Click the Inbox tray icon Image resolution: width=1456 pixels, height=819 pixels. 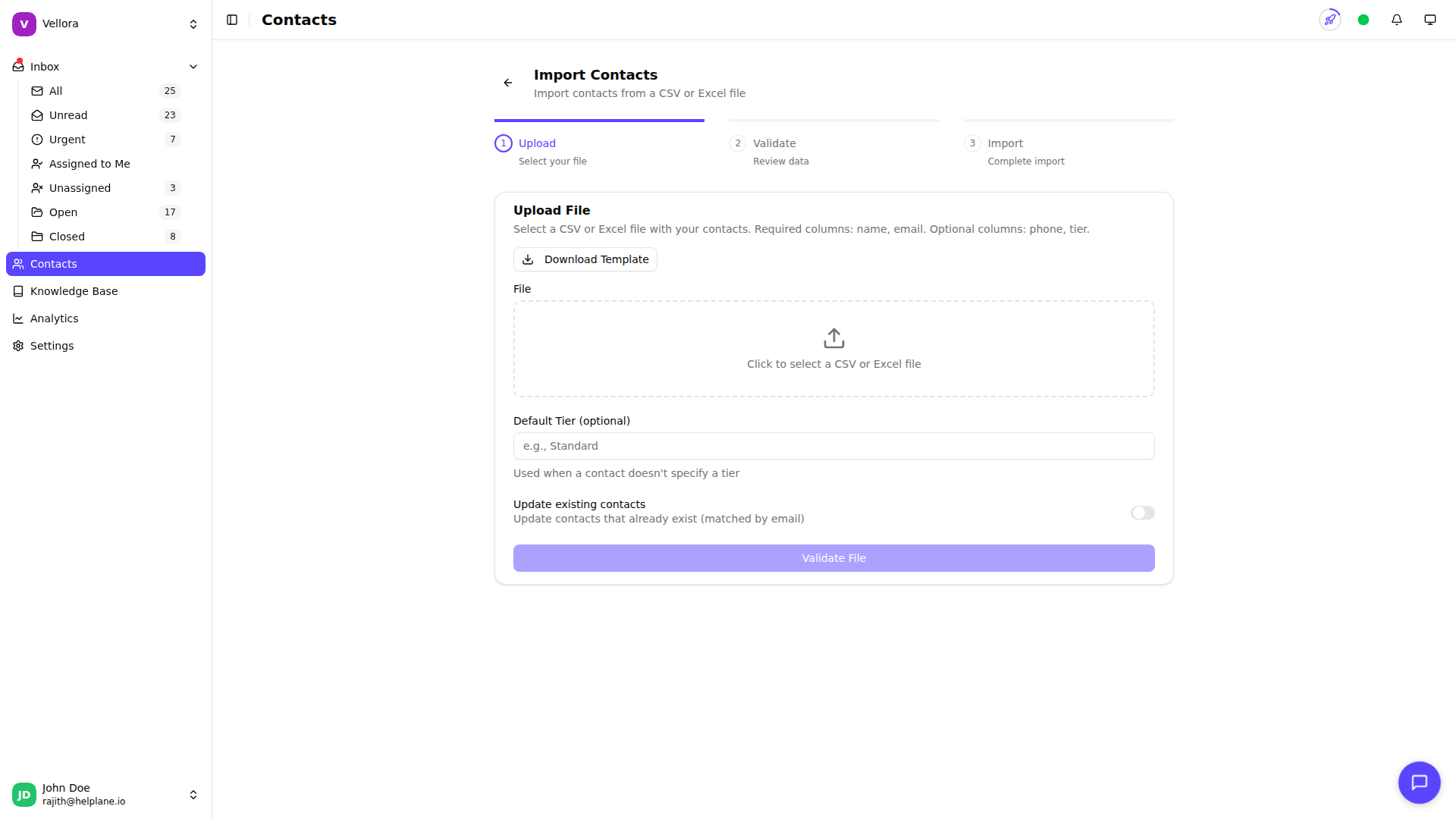coord(18,67)
